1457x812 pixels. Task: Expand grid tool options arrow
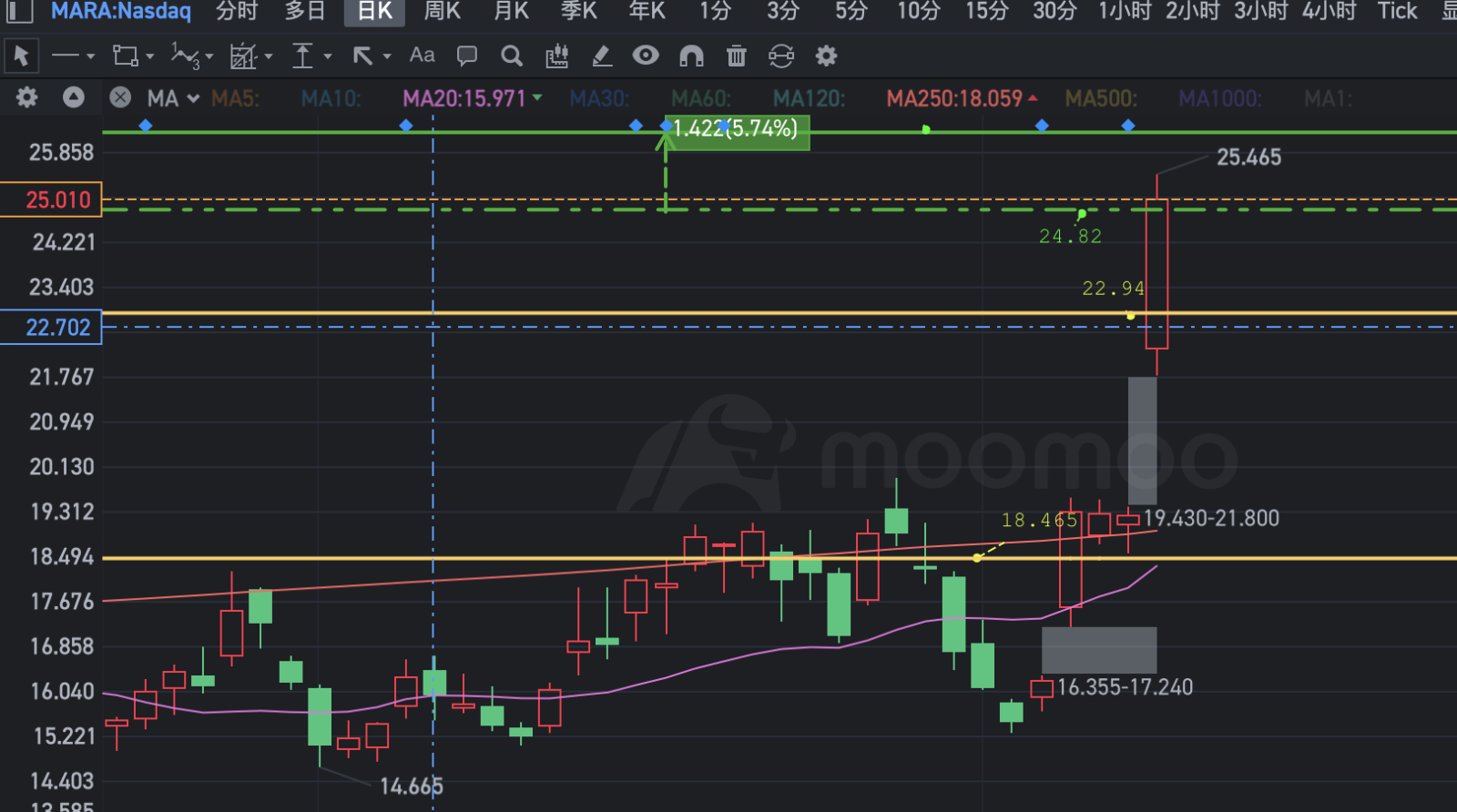point(269,56)
